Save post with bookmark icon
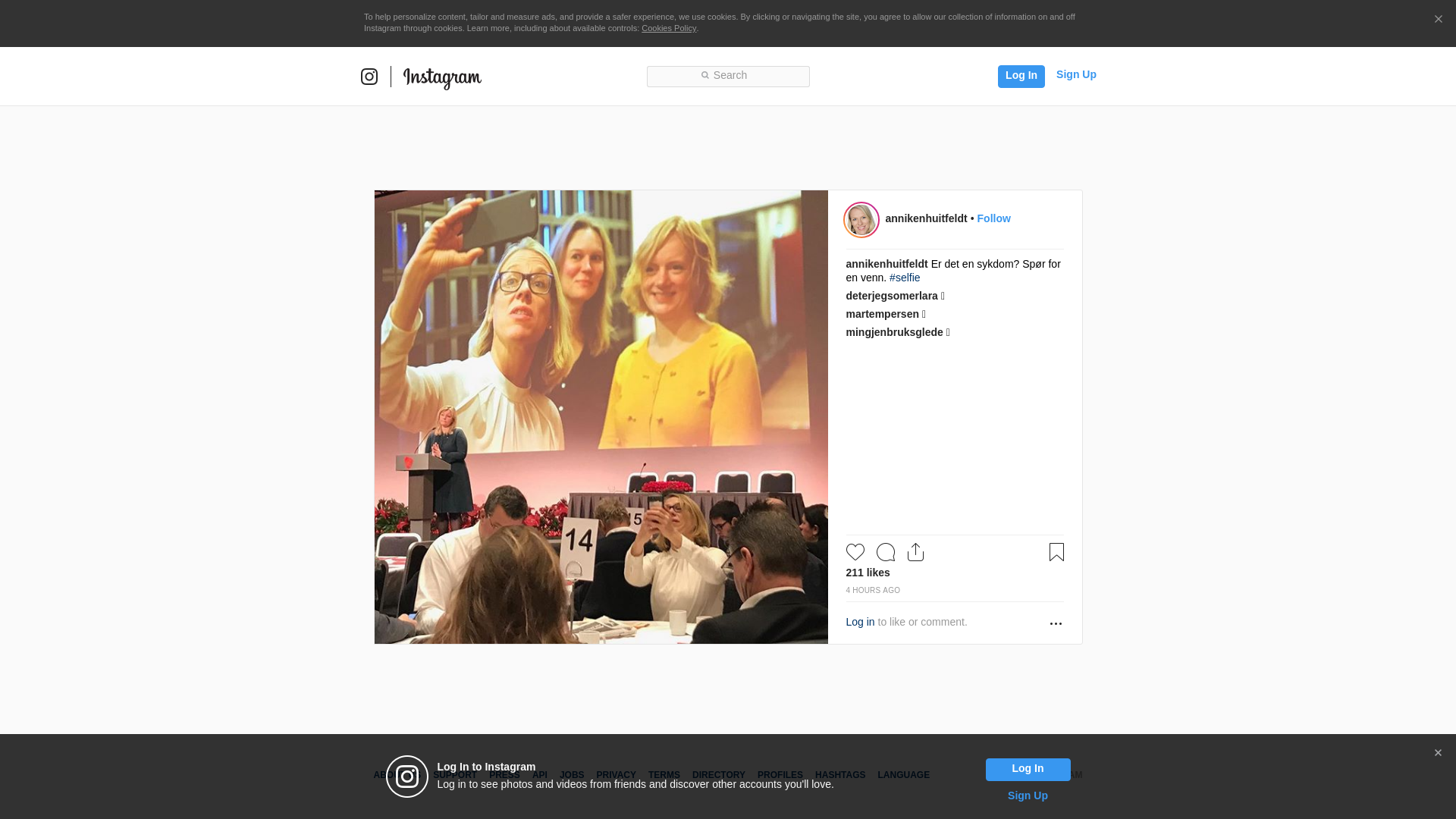The image size is (1456, 819). click(x=1056, y=552)
